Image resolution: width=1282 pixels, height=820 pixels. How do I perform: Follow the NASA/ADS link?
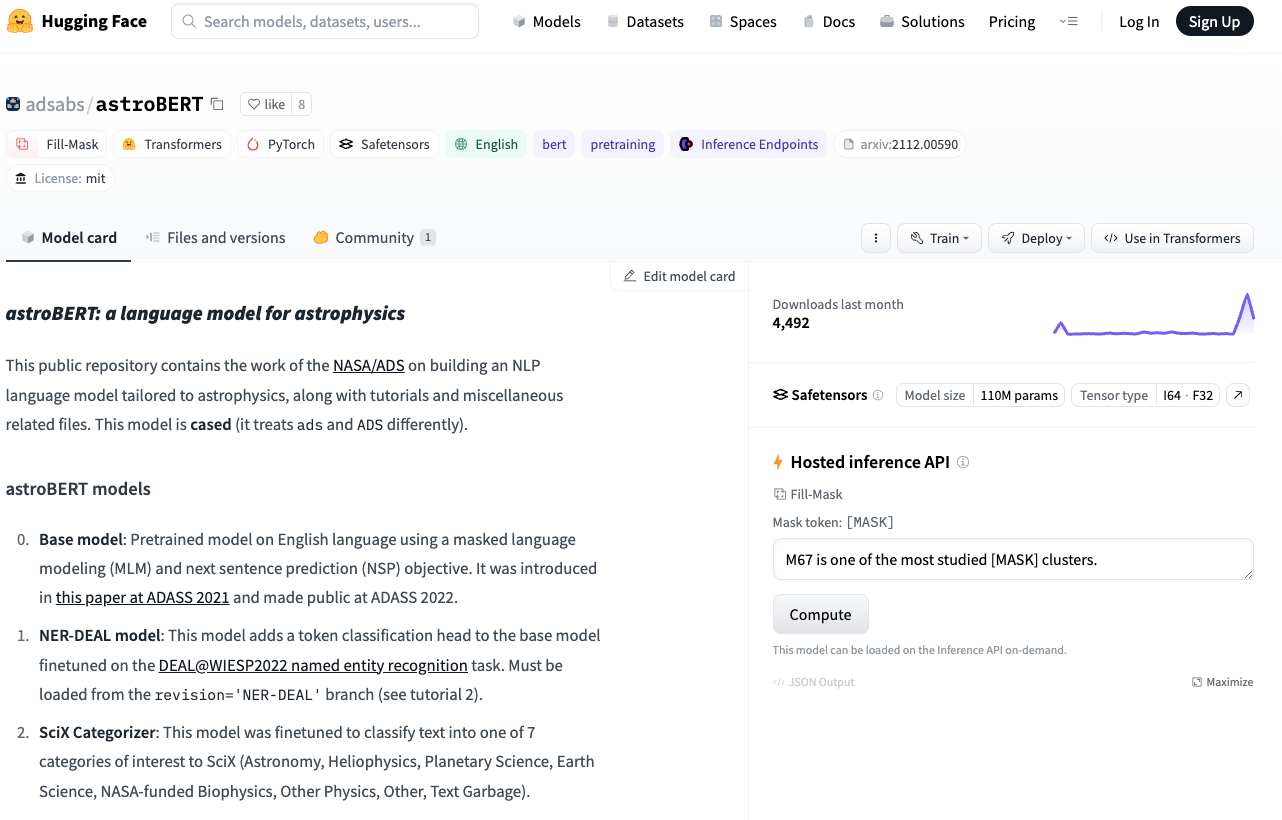pos(368,365)
